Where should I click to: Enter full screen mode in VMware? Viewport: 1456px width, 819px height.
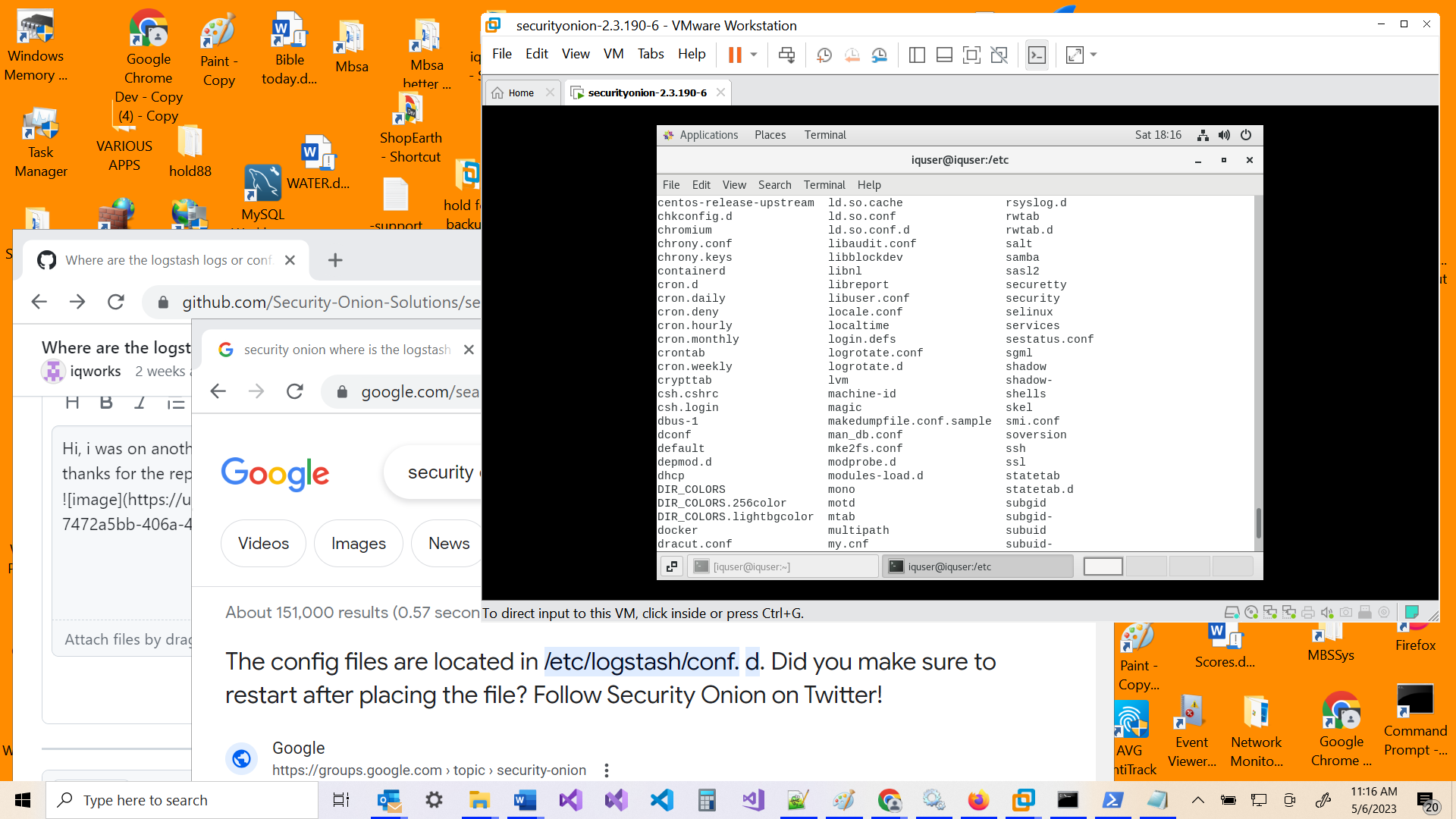pos(971,55)
